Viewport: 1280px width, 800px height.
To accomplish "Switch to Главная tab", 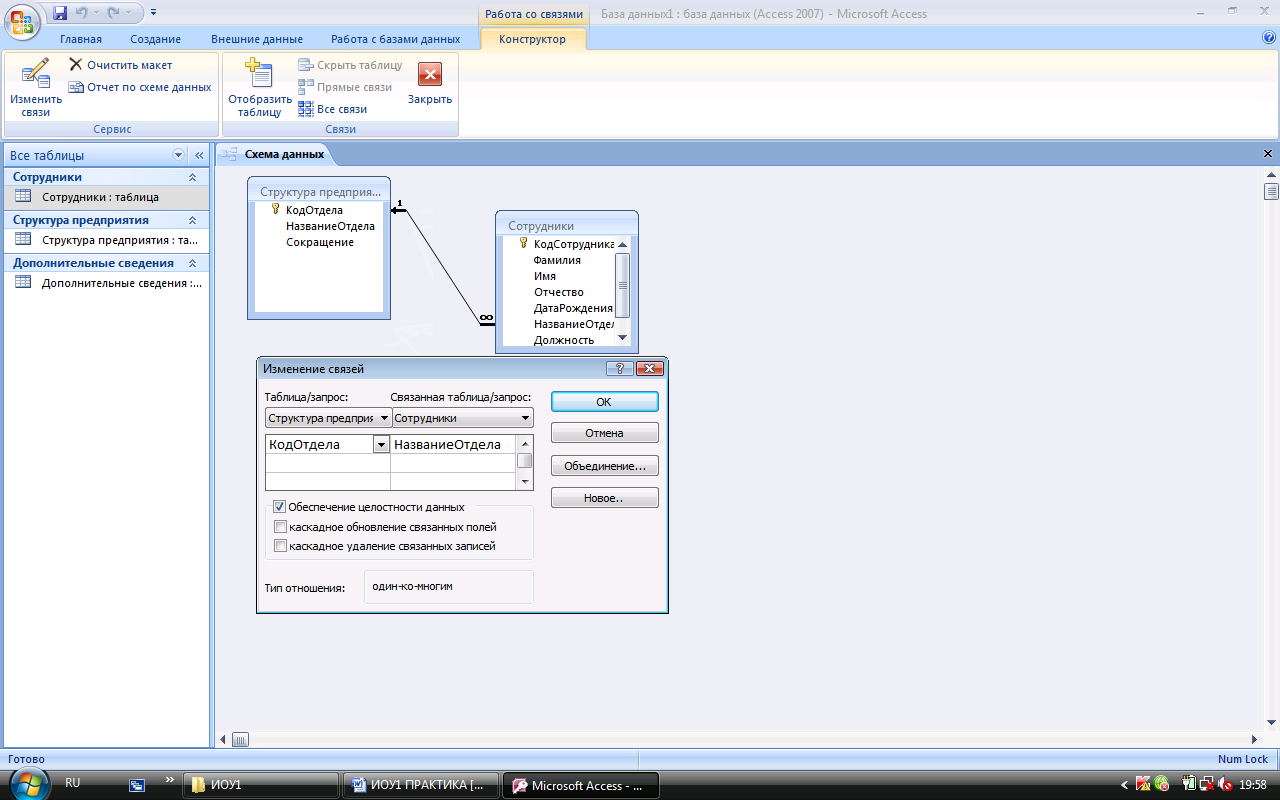I will coord(81,39).
